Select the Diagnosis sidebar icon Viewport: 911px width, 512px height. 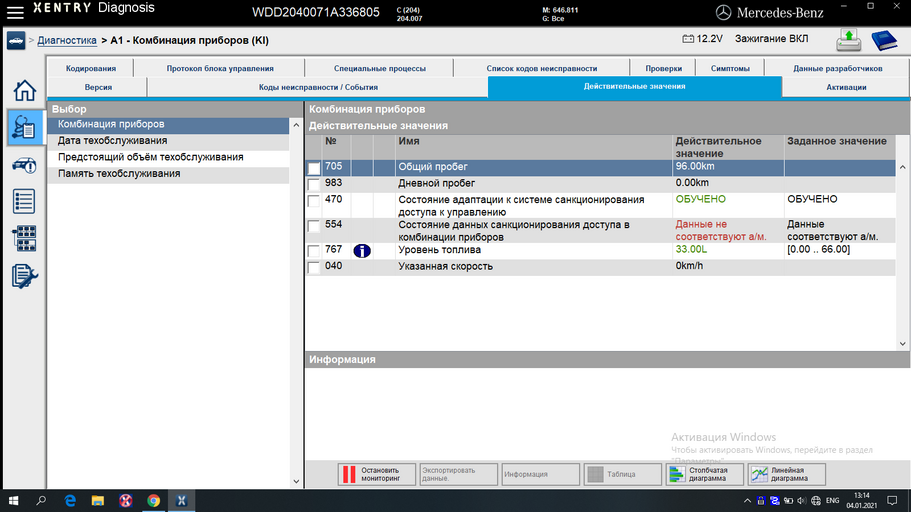pos(24,127)
